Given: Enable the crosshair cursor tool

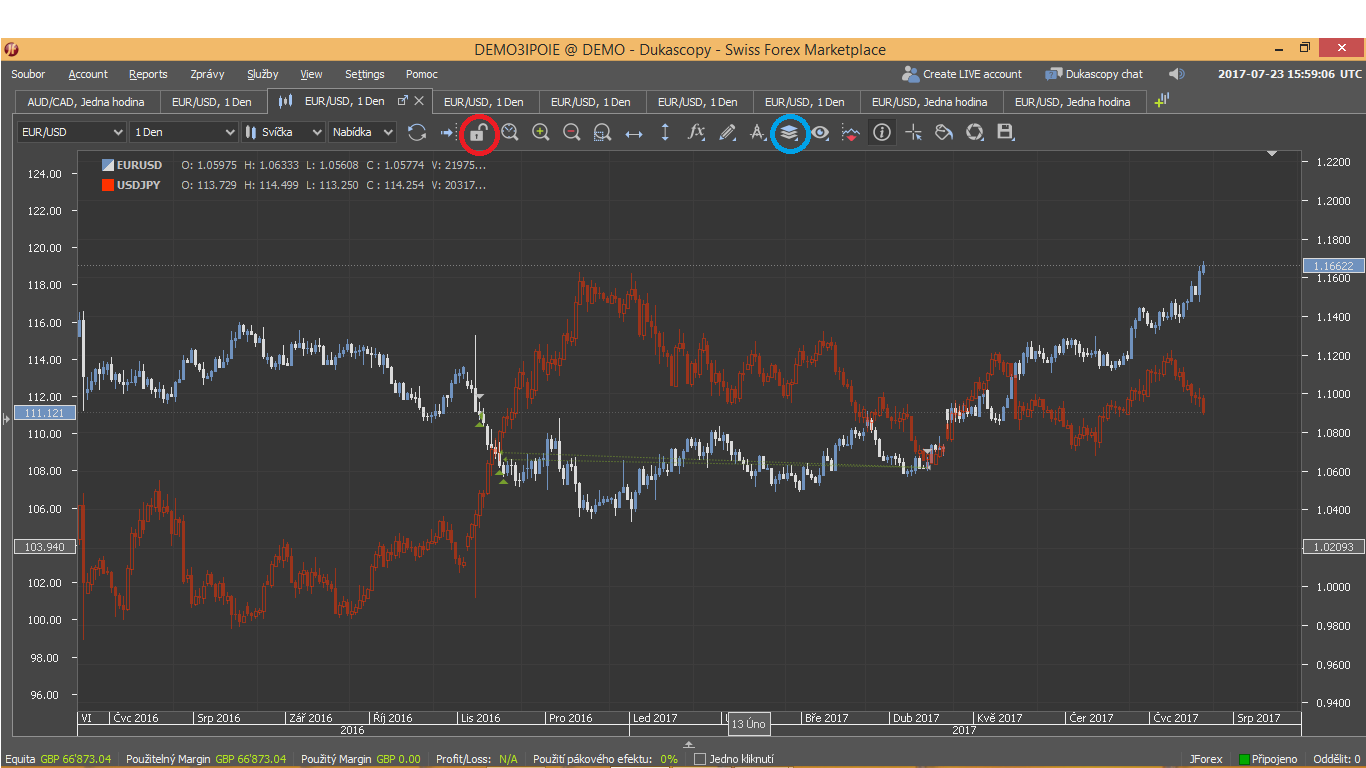Looking at the screenshot, I should (913, 132).
